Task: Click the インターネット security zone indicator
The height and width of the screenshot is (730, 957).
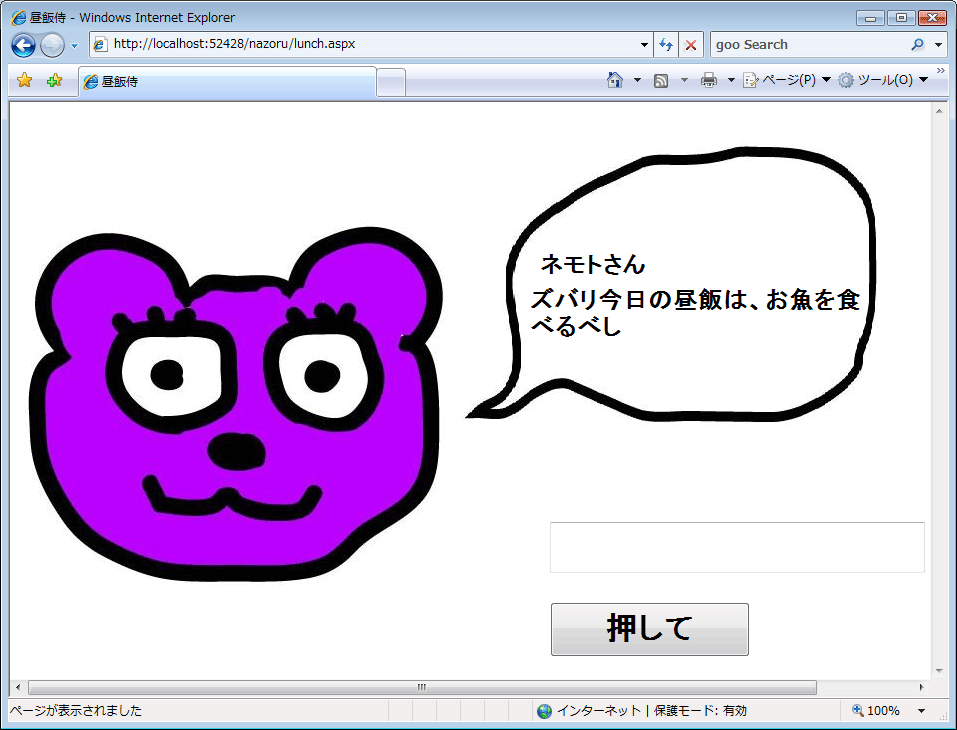Action: click(642, 710)
